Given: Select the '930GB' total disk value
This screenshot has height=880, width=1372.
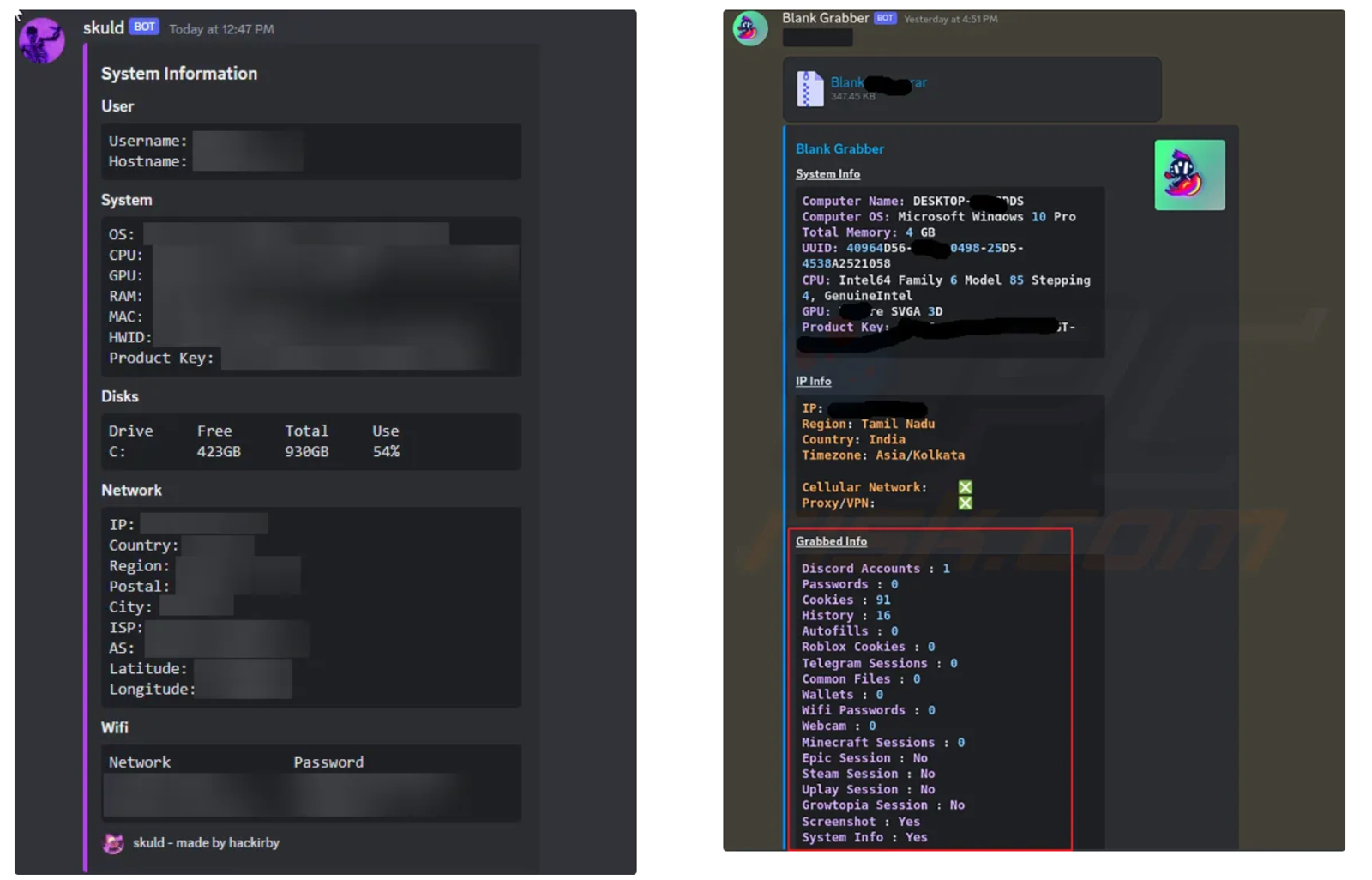Looking at the screenshot, I should [x=307, y=451].
